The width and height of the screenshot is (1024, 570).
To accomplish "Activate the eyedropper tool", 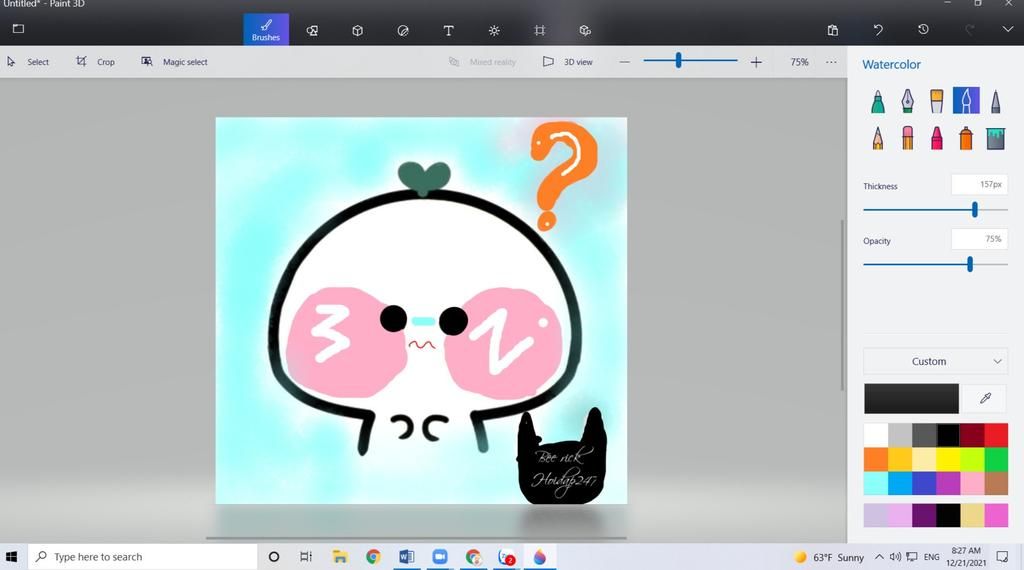I will click(x=985, y=398).
